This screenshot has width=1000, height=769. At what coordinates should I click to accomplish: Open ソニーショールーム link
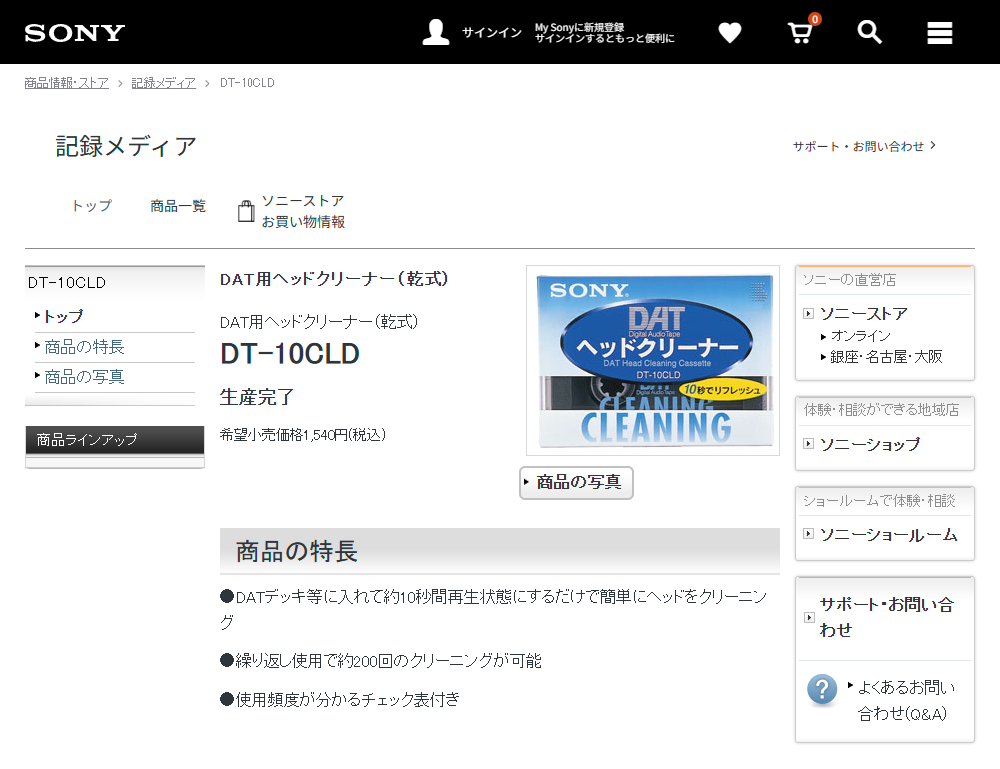[888, 534]
